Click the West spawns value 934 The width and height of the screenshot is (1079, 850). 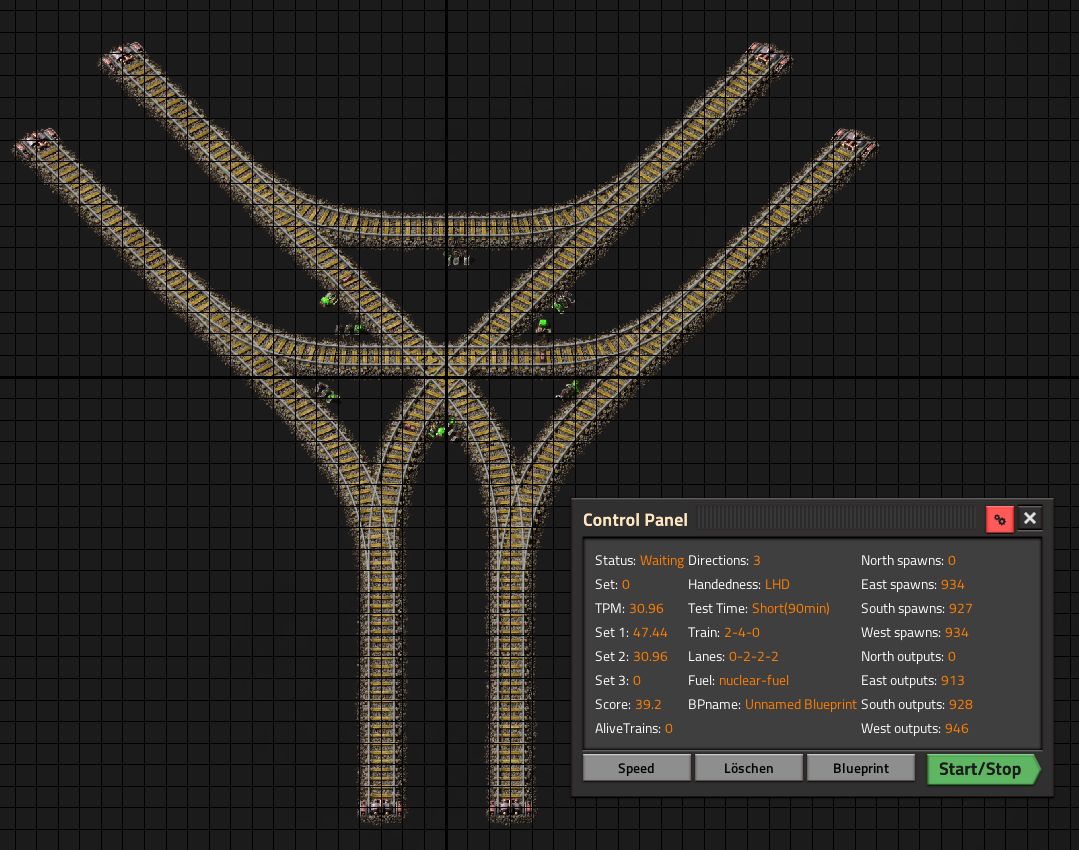[957, 633]
